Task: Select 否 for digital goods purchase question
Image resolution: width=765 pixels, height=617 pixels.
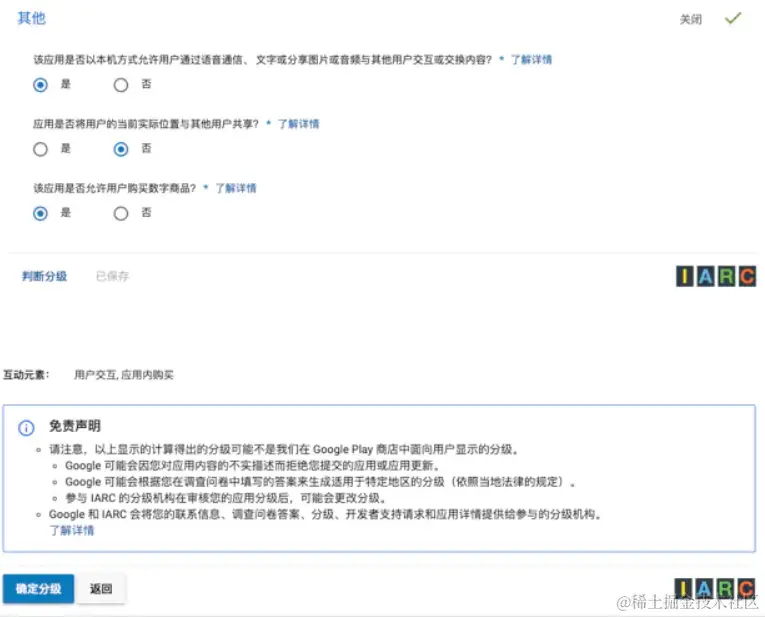Action: click(121, 213)
